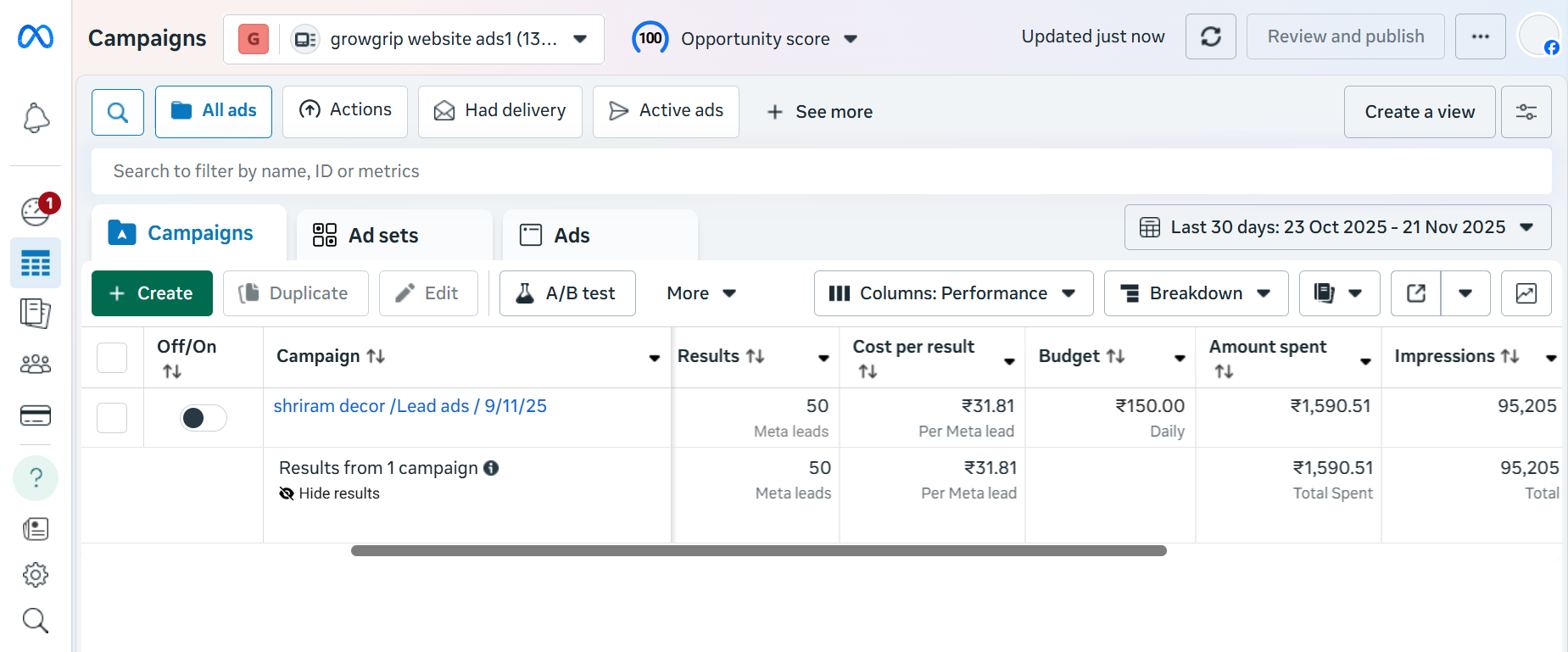Select the shriram decor campaign checkbox
The width and height of the screenshot is (1568, 652).
[112, 418]
